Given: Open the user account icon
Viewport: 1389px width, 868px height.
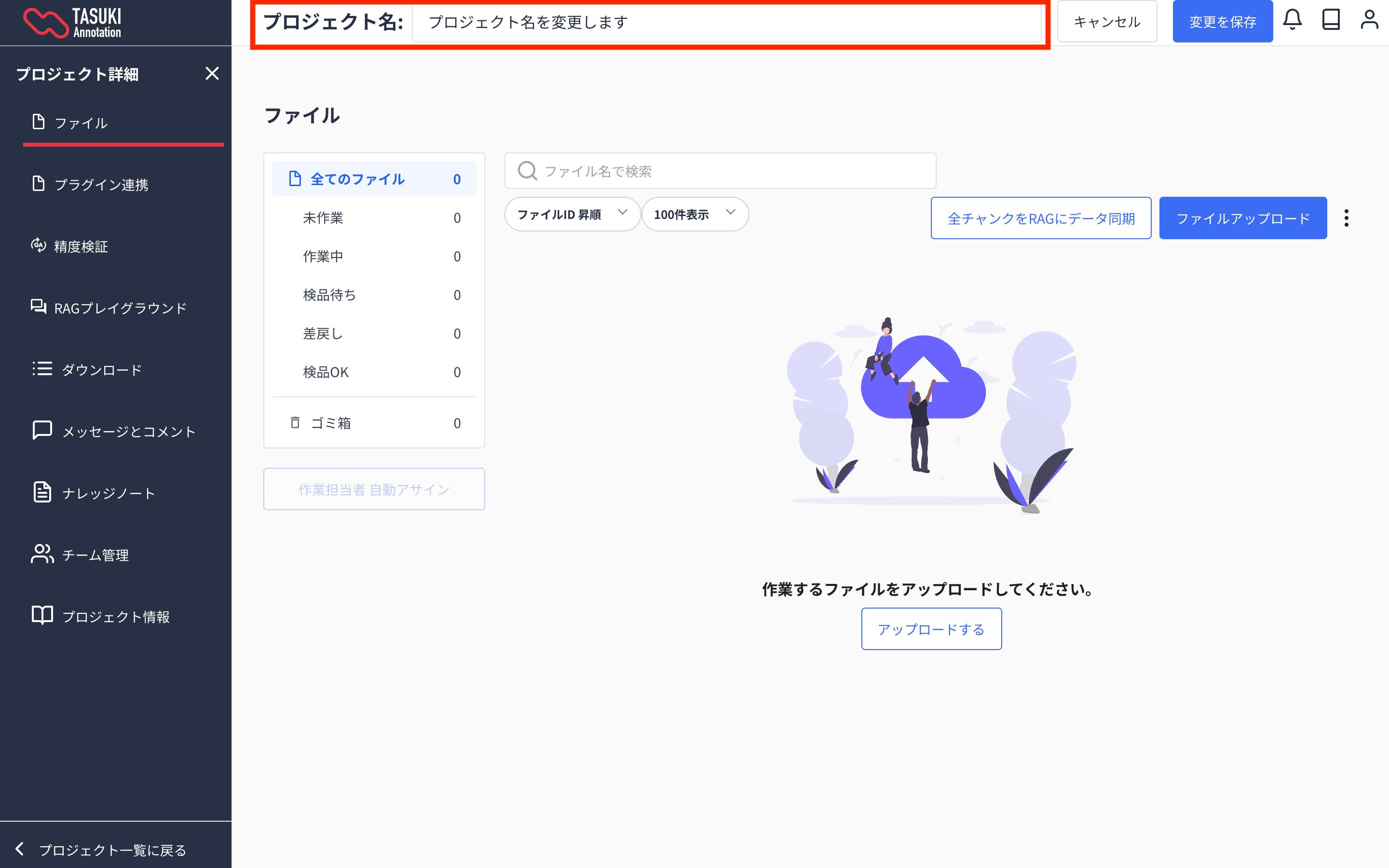Looking at the screenshot, I should click(x=1369, y=20).
